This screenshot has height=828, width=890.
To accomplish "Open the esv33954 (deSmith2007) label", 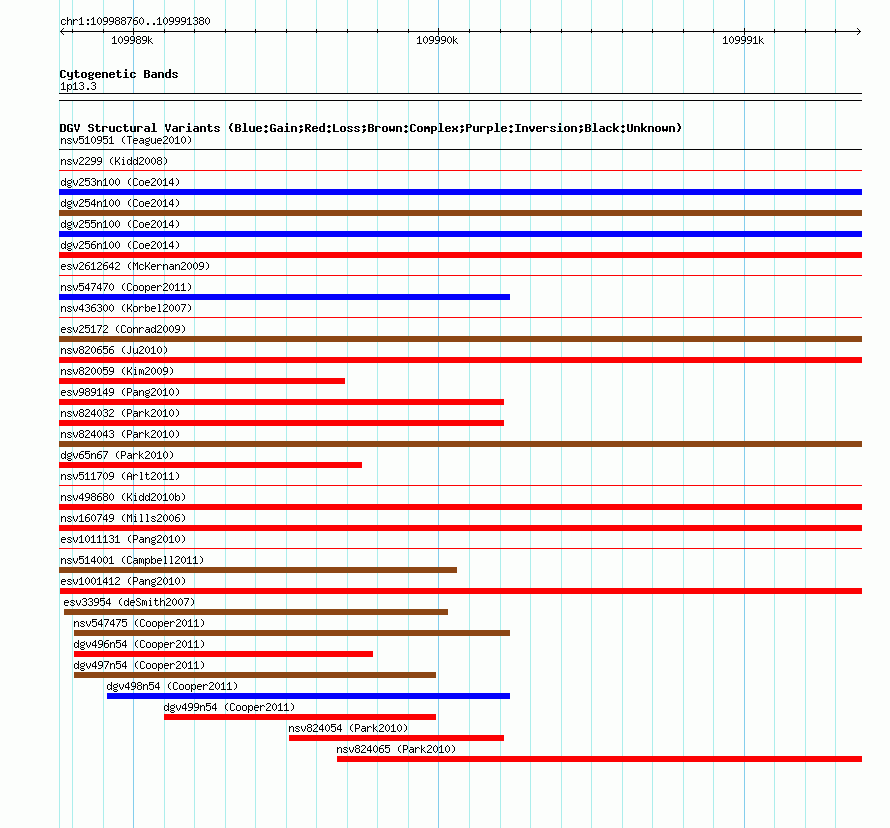I will click(129, 602).
